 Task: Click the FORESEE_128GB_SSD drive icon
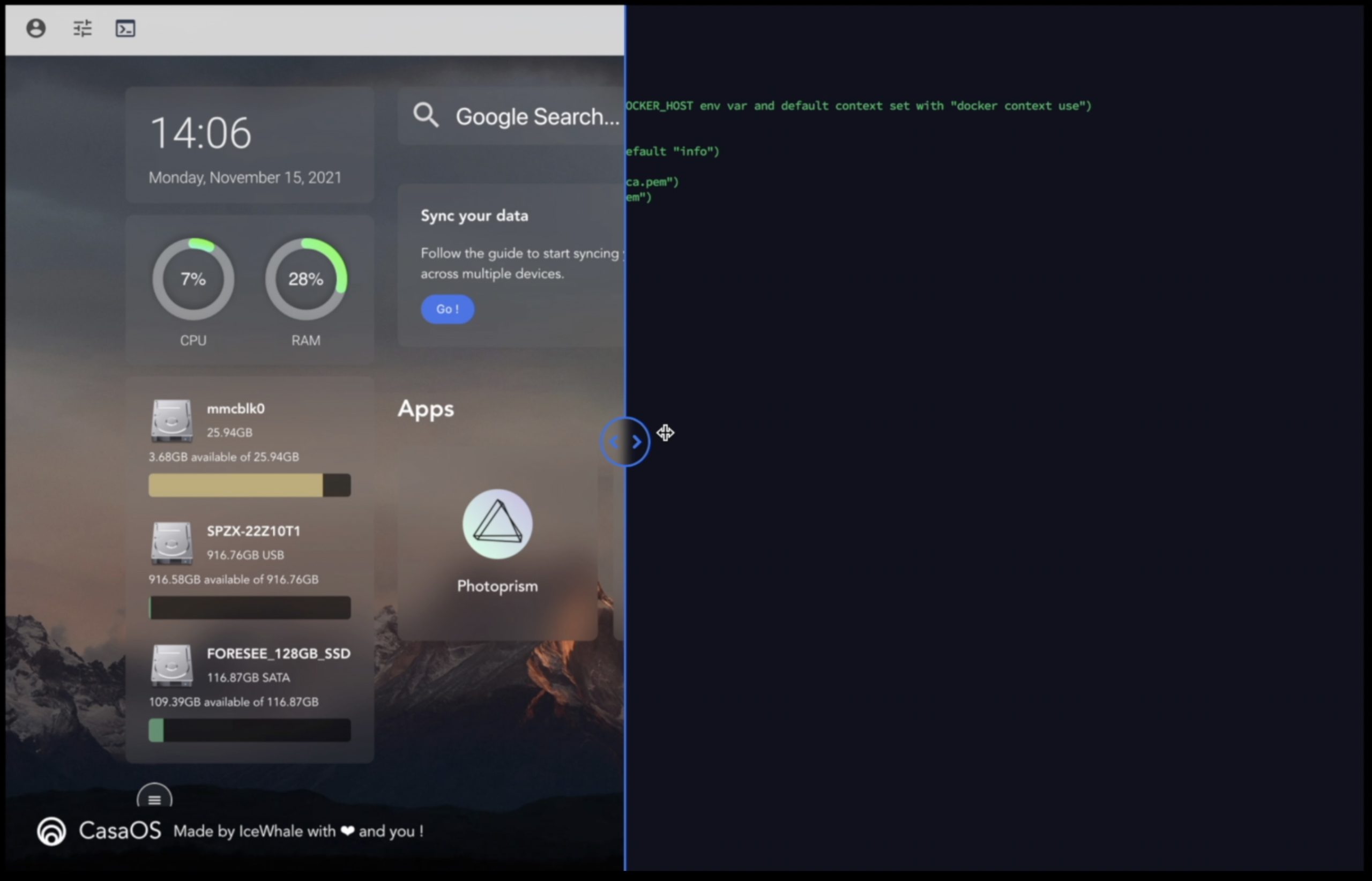(x=171, y=666)
